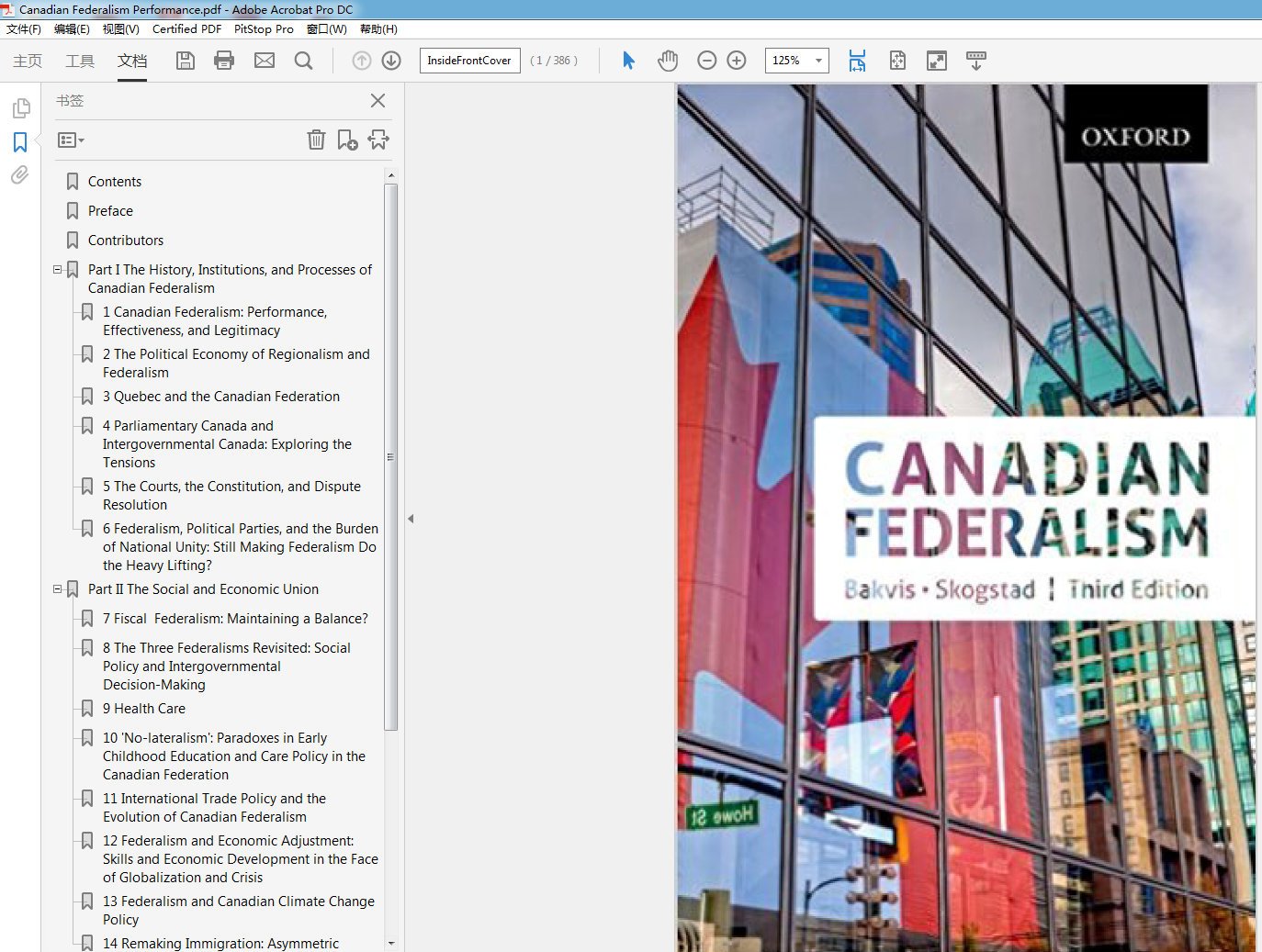Click the Read mode keyboard icon

coord(976,61)
